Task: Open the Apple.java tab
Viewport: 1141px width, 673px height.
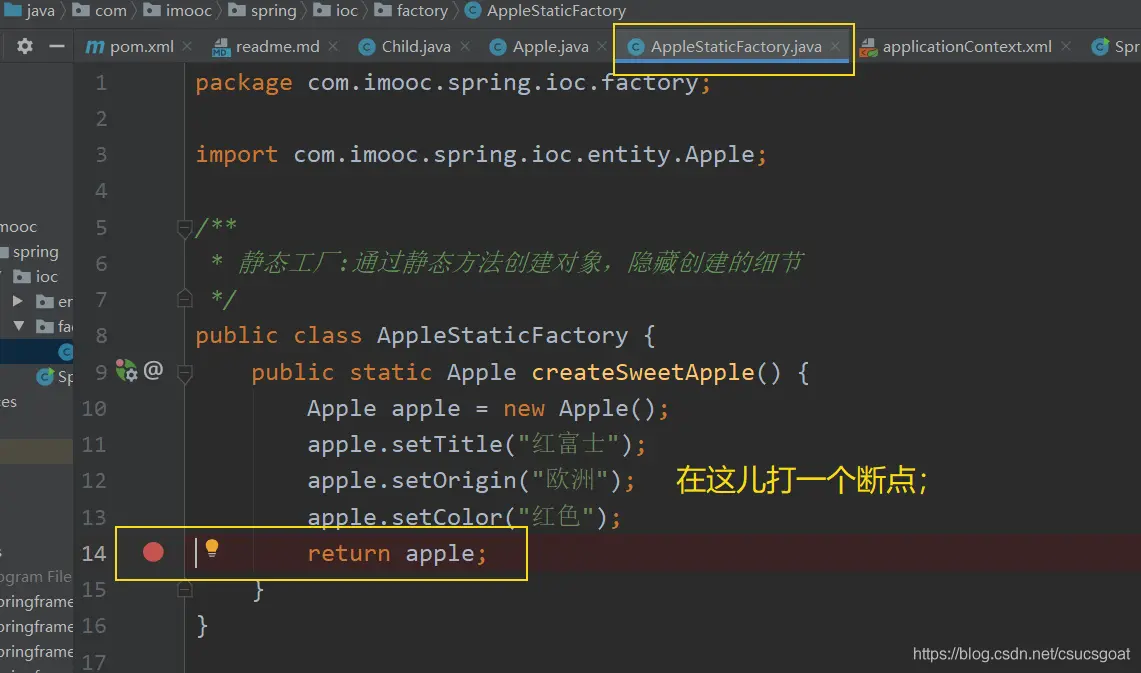Action: pyautogui.click(x=539, y=47)
